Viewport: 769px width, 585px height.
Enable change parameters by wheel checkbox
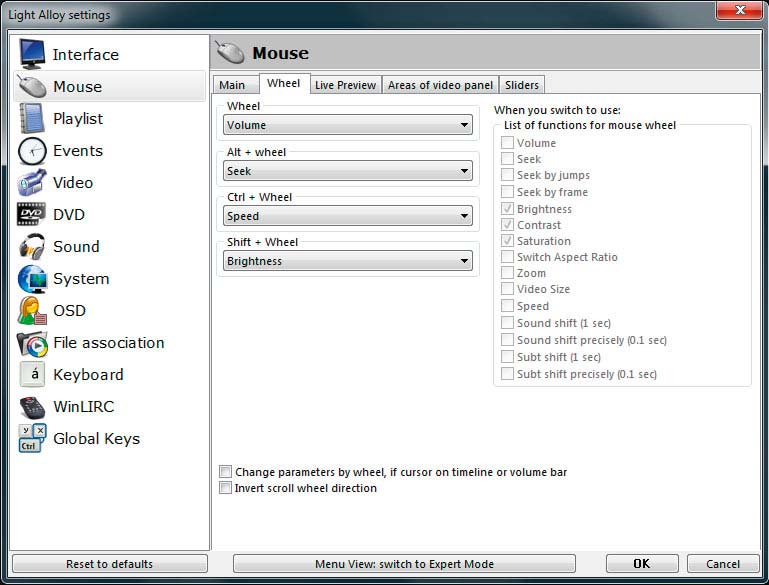click(x=225, y=472)
